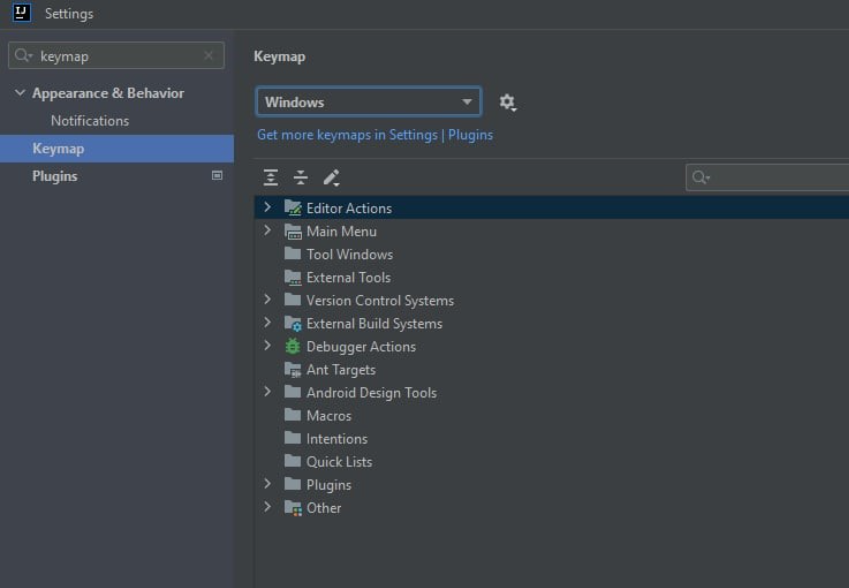Click the Android Design Tools folder icon
Viewport: 849px width, 588px height.
tap(293, 391)
